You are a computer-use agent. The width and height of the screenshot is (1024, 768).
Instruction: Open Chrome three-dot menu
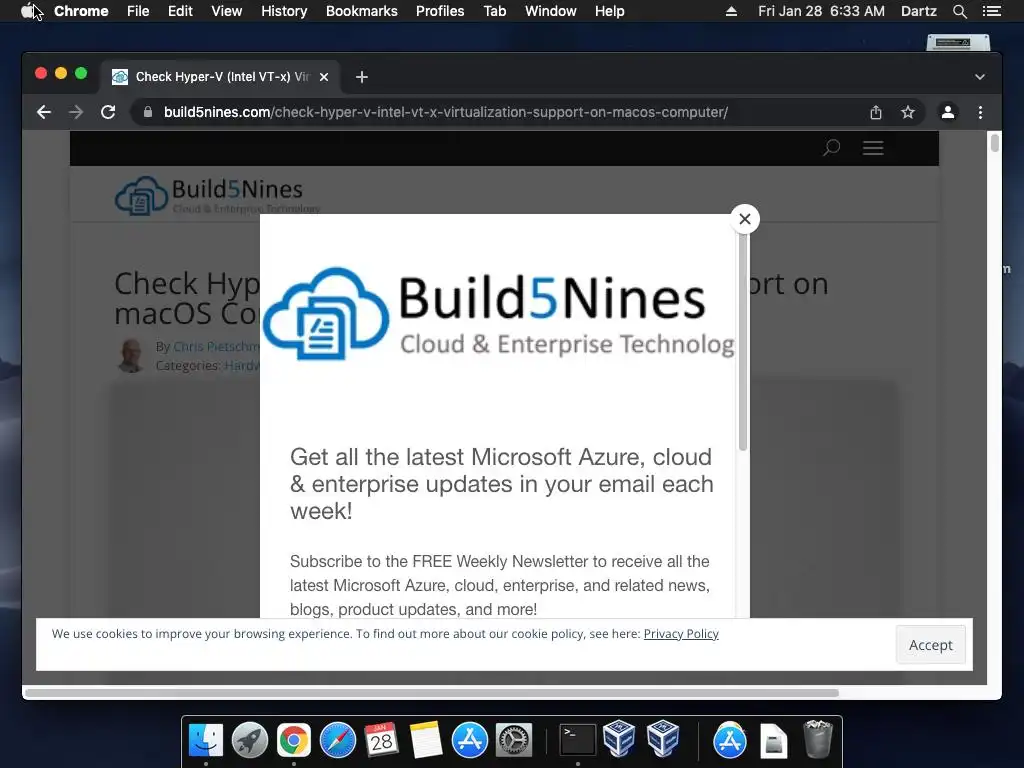click(x=980, y=112)
